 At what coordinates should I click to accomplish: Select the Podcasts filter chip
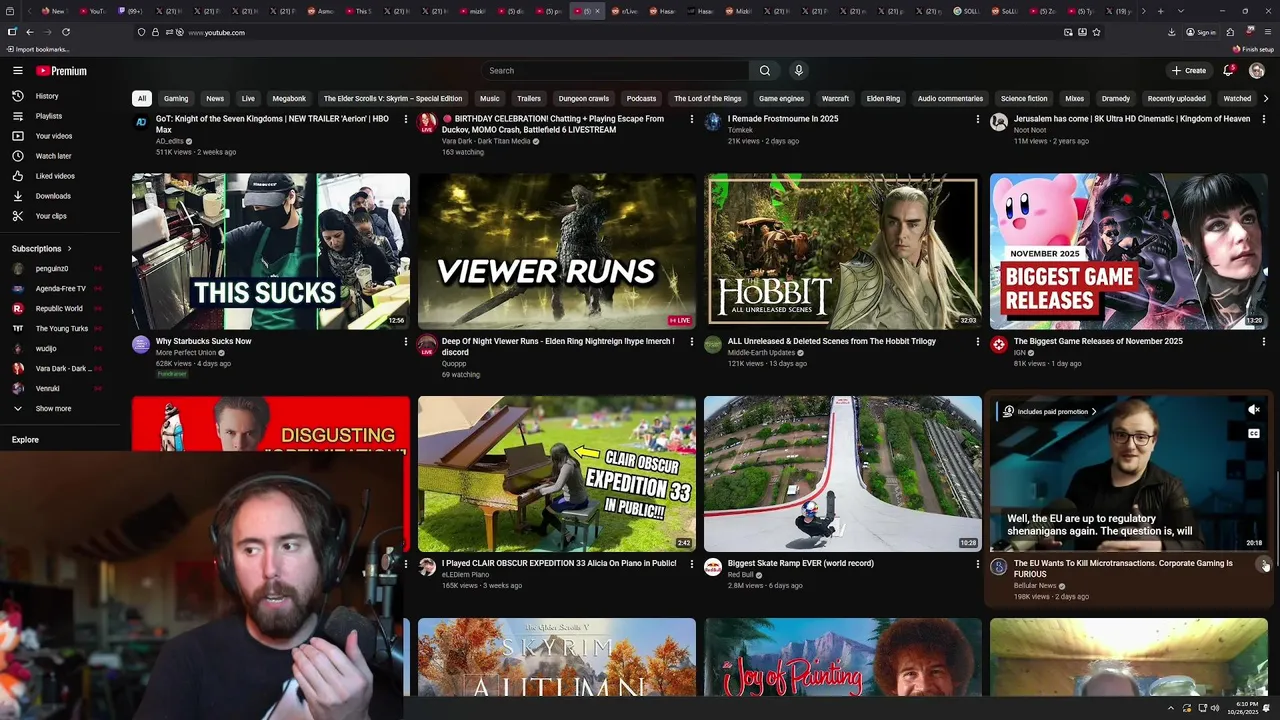(x=641, y=99)
